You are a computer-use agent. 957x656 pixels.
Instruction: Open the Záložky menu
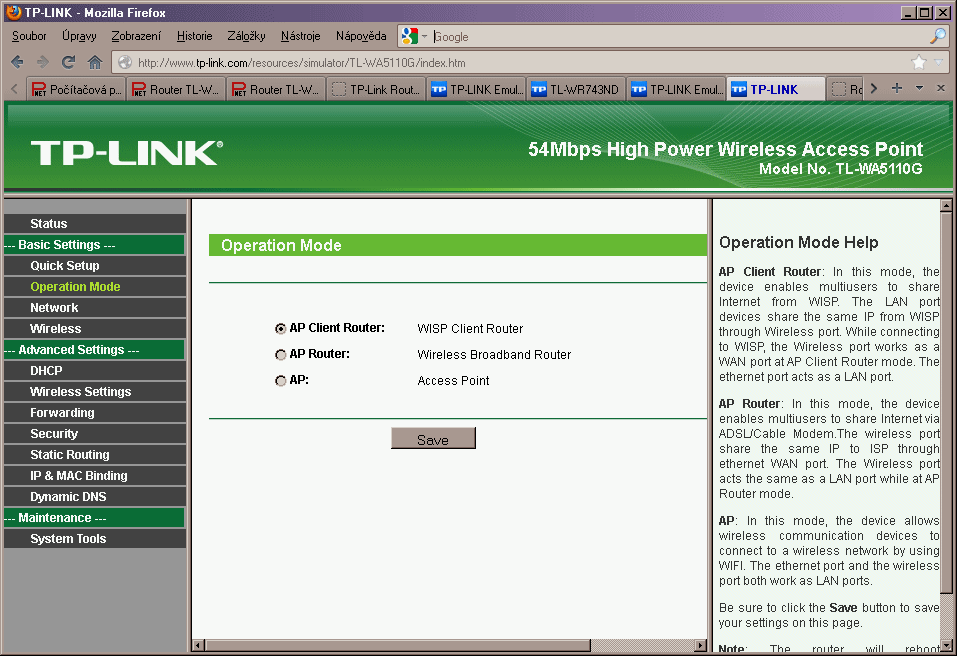246,36
